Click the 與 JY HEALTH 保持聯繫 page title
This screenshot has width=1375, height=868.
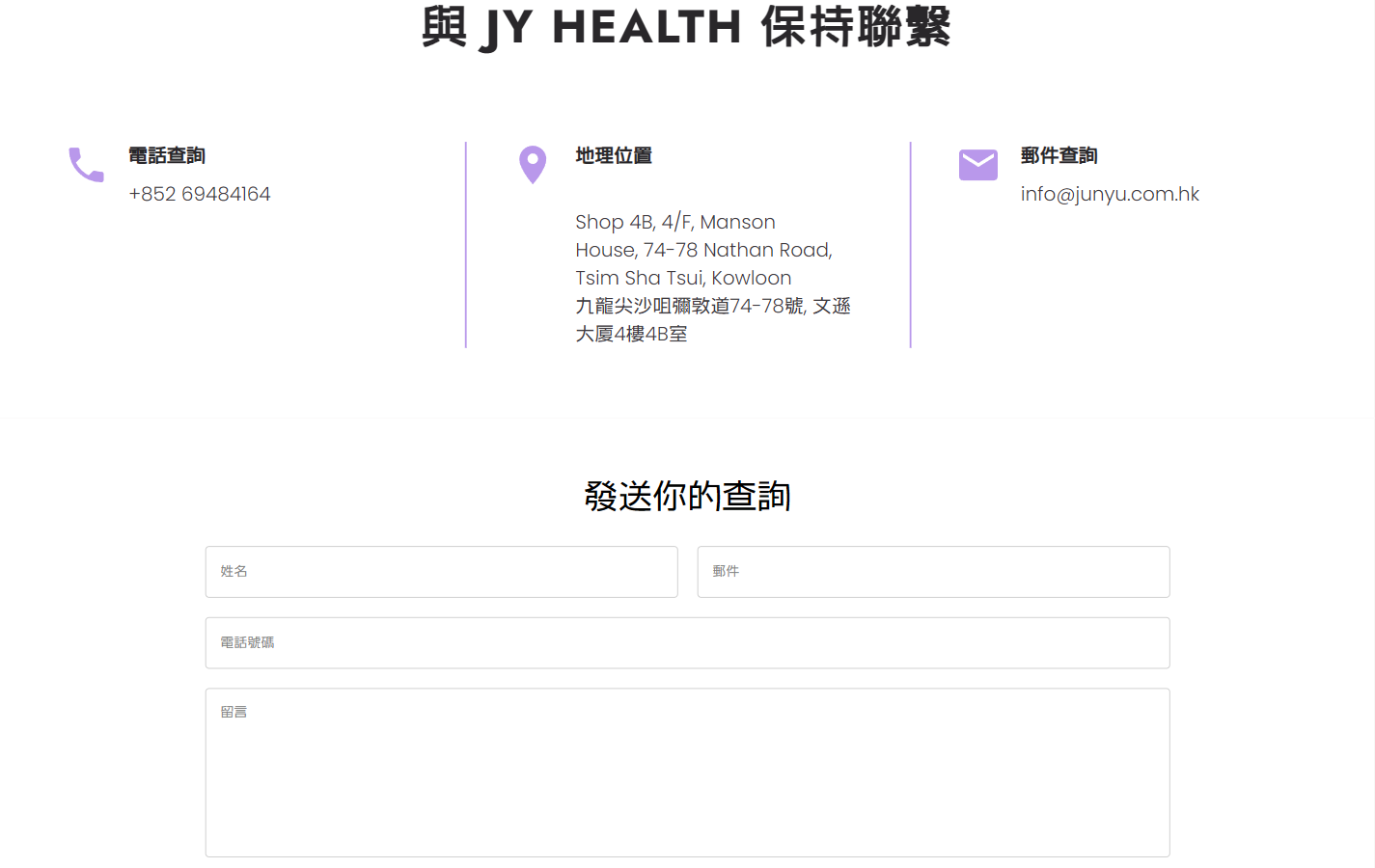click(687, 27)
